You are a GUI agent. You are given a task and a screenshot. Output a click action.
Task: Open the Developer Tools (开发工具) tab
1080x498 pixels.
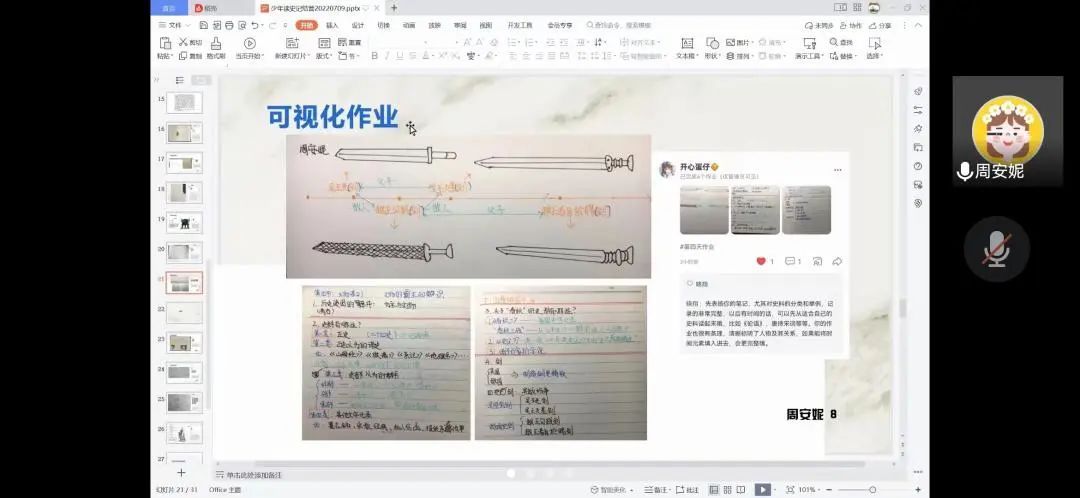[x=520, y=25]
